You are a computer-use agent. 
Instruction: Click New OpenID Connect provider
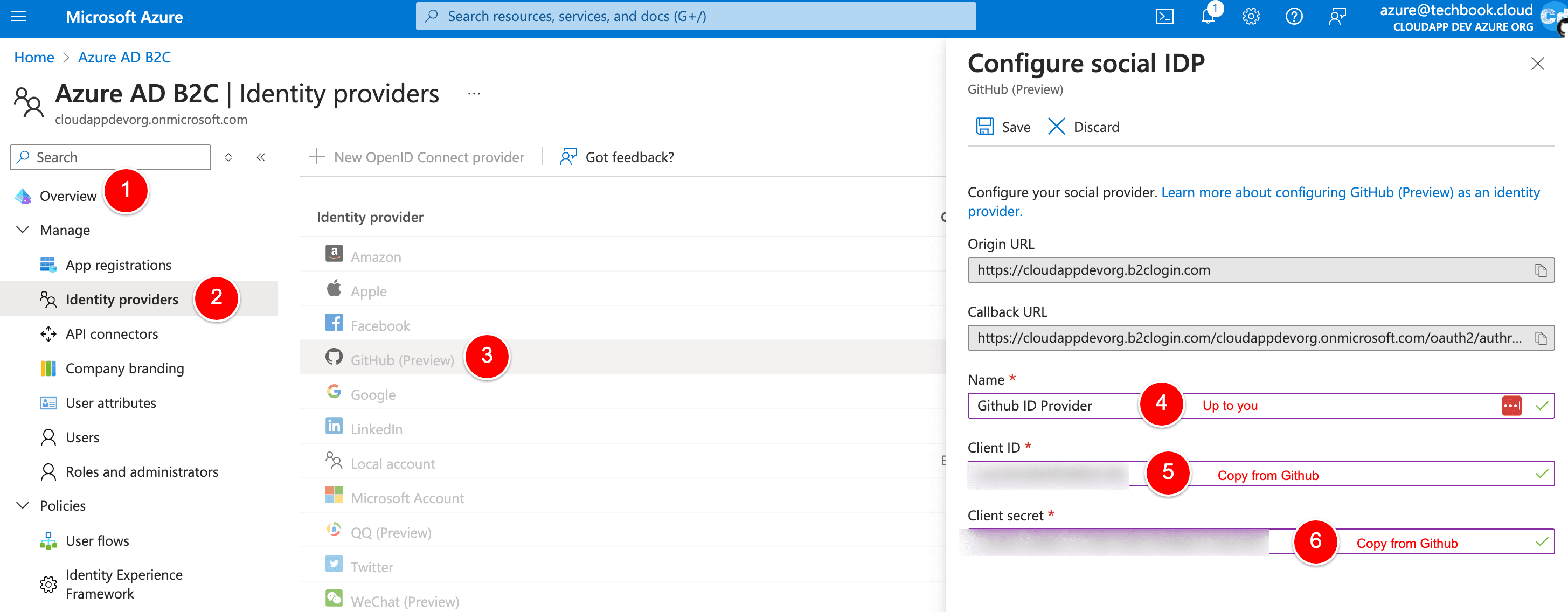pos(417,157)
